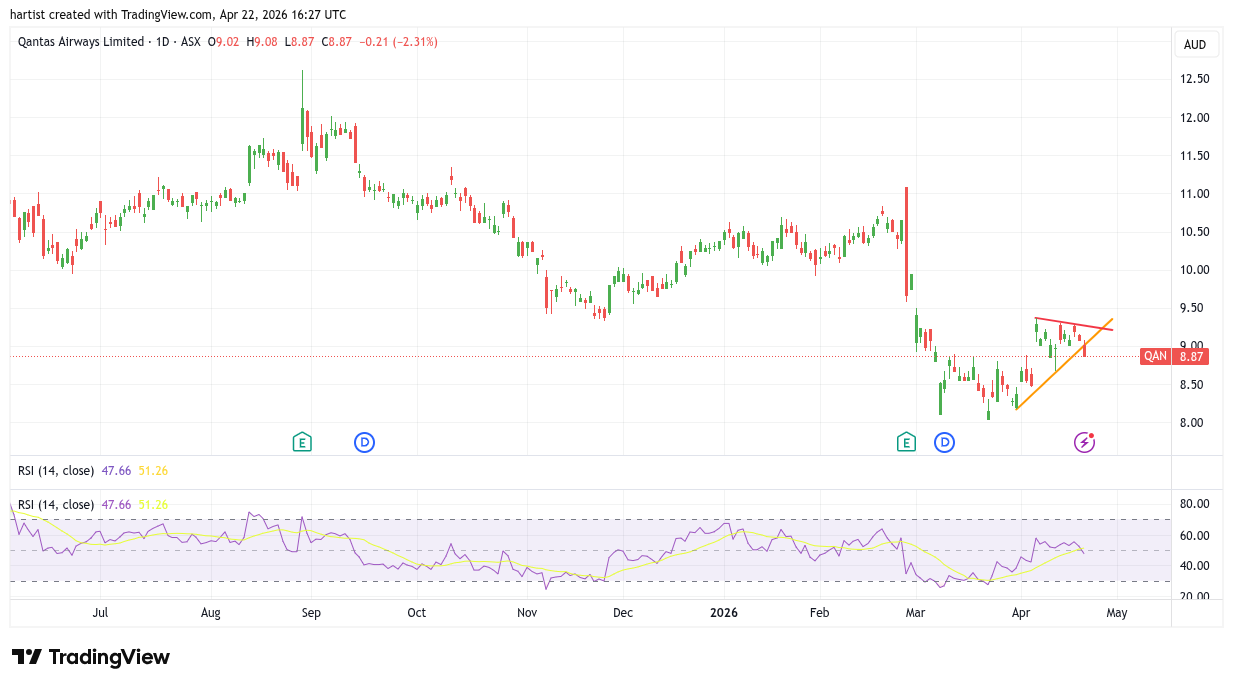Click the Sep label on time axis
This screenshot has width=1233, height=687.
click(x=311, y=613)
